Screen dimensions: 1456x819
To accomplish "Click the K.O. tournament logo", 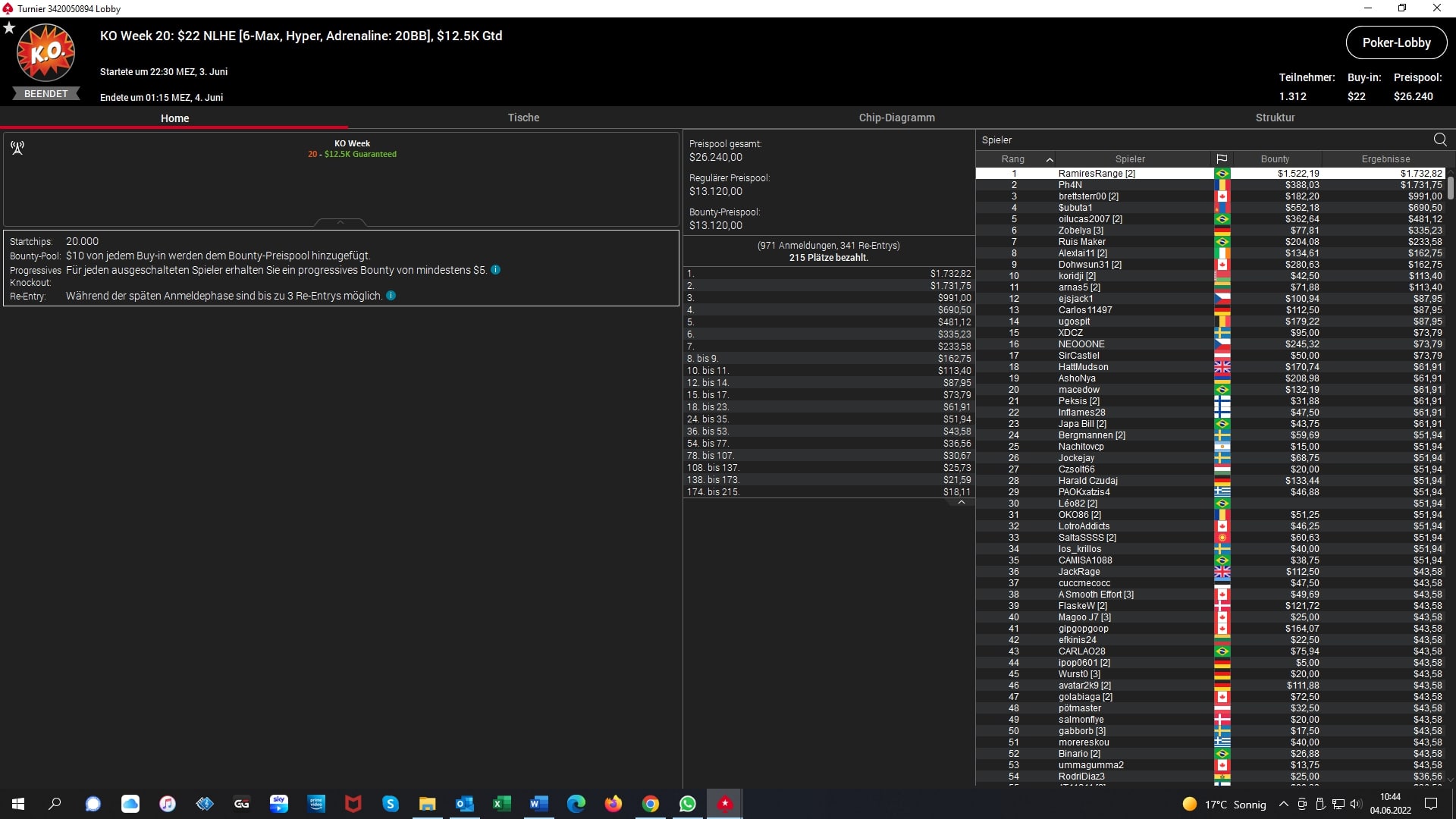I will (x=46, y=53).
